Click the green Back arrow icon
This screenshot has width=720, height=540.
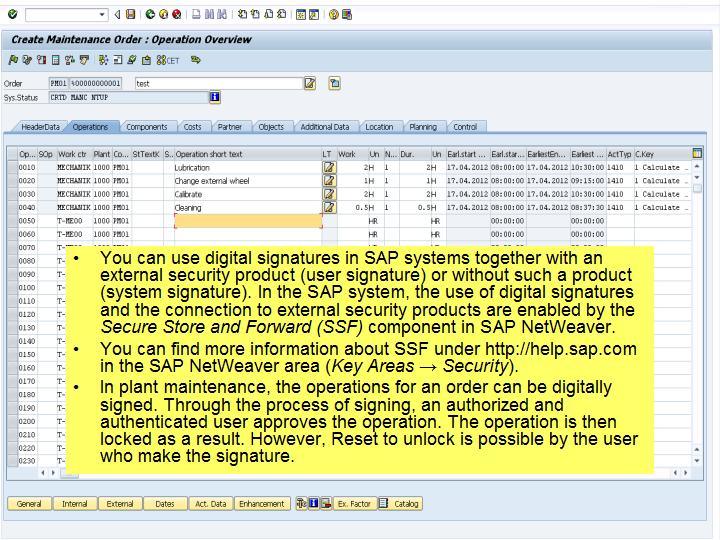coord(150,14)
